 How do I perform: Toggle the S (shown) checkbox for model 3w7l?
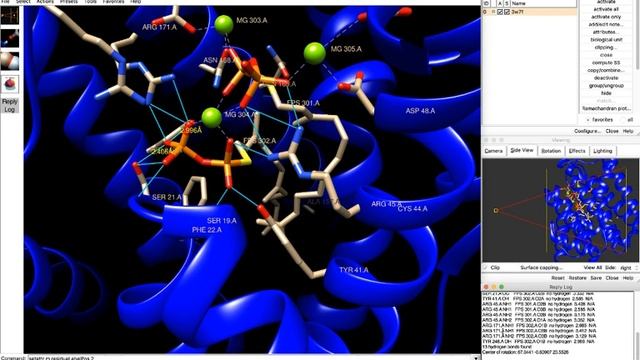pyautogui.click(x=507, y=12)
